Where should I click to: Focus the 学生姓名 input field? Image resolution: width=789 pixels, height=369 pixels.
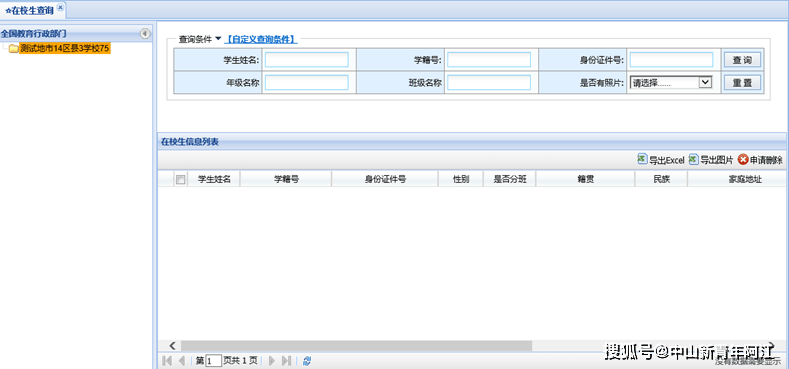click(306, 60)
